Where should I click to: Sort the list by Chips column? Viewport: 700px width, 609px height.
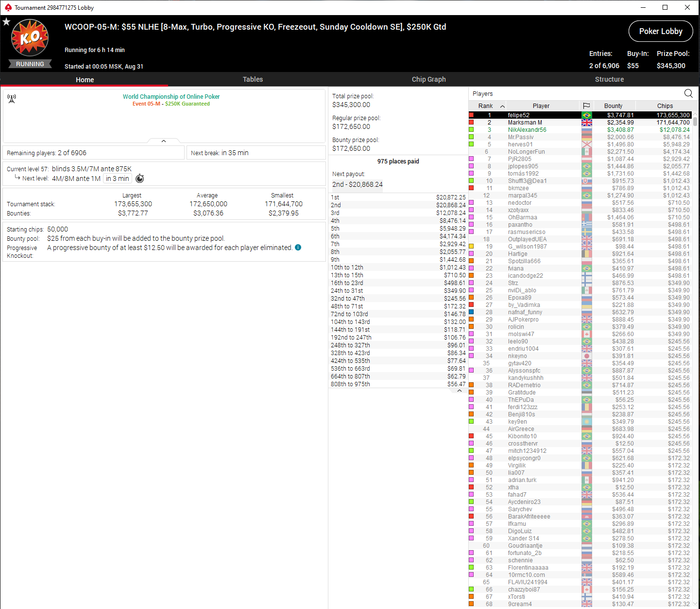pos(664,106)
